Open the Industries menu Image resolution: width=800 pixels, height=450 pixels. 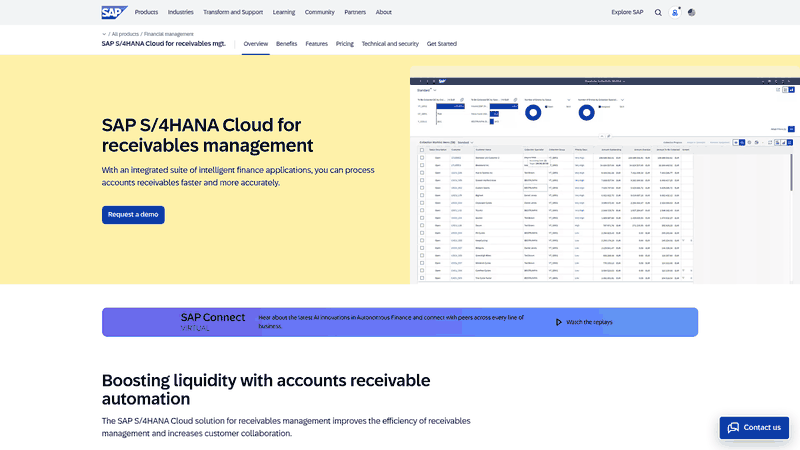point(181,12)
